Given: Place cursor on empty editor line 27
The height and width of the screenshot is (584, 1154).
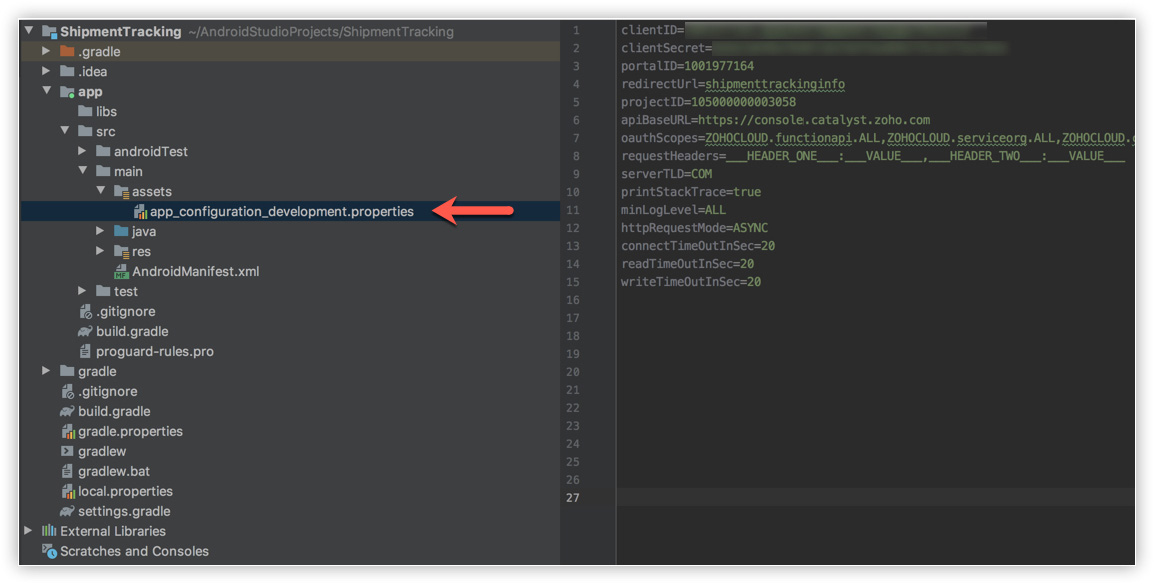Looking at the screenshot, I should point(876,498).
